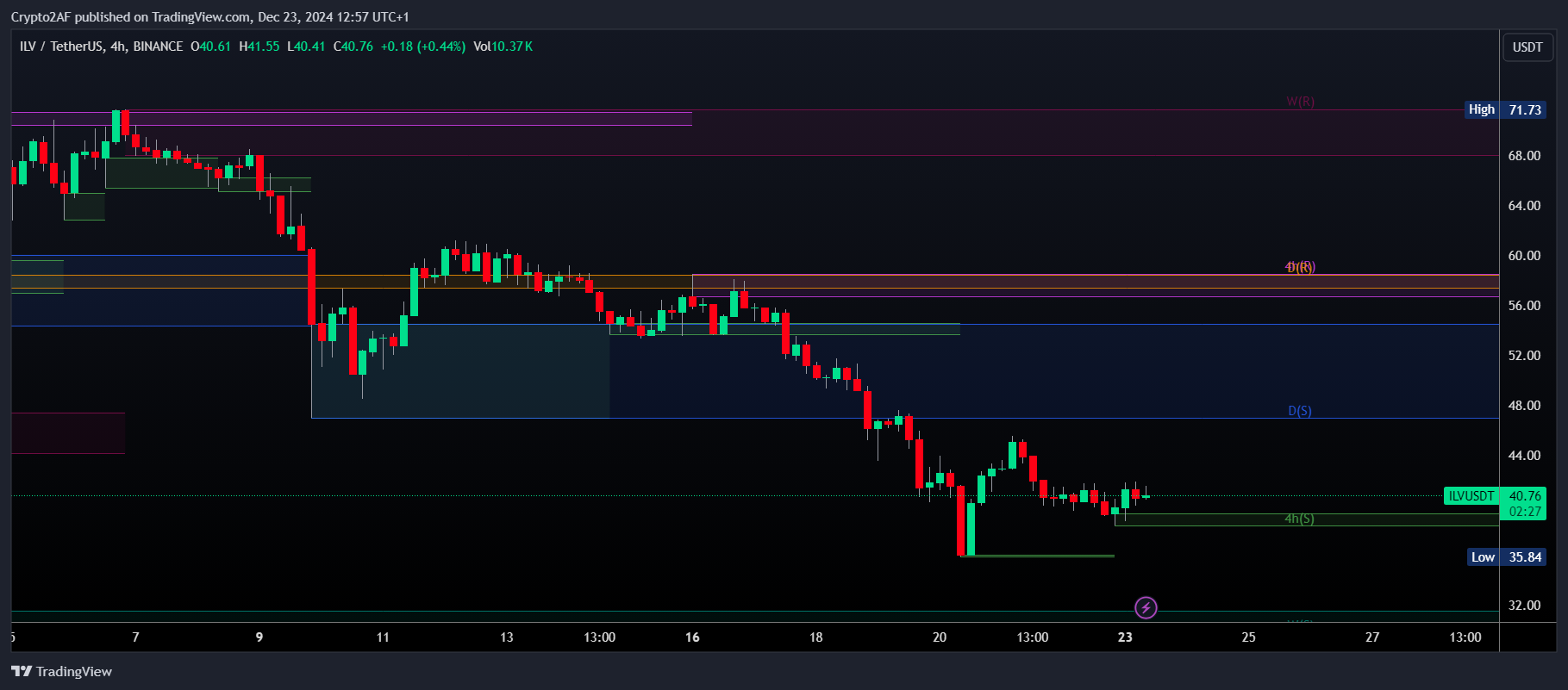
Task: Click the 48.00 price axis label
Action: tap(1524, 406)
